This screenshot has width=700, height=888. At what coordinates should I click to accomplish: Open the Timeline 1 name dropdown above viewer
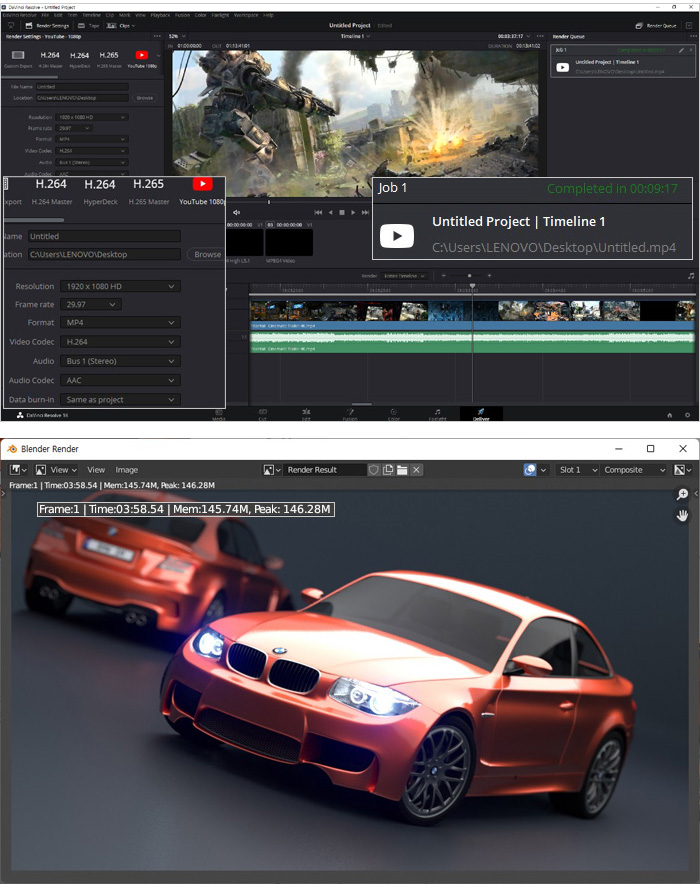pyautogui.click(x=355, y=36)
